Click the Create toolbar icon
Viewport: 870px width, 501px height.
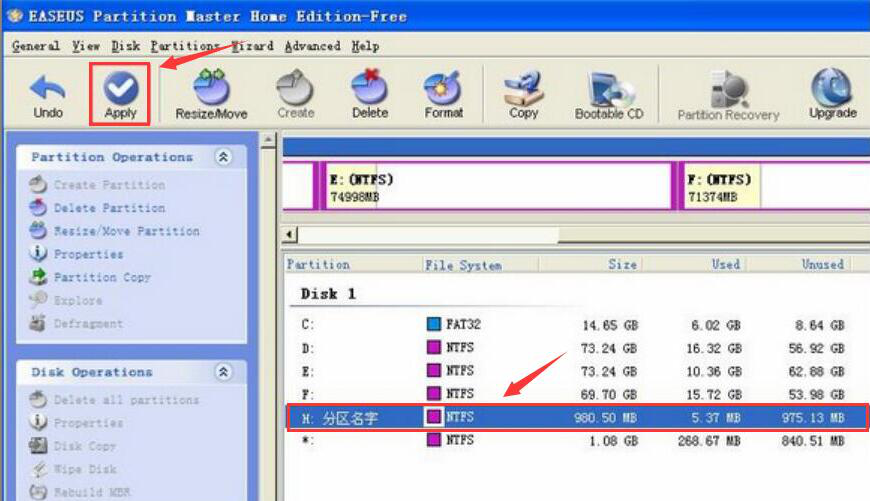pos(296,95)
